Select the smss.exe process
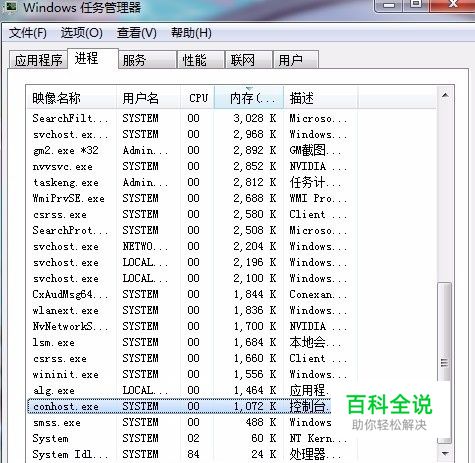This screenshot has height=463, width=475. [180, 422]
